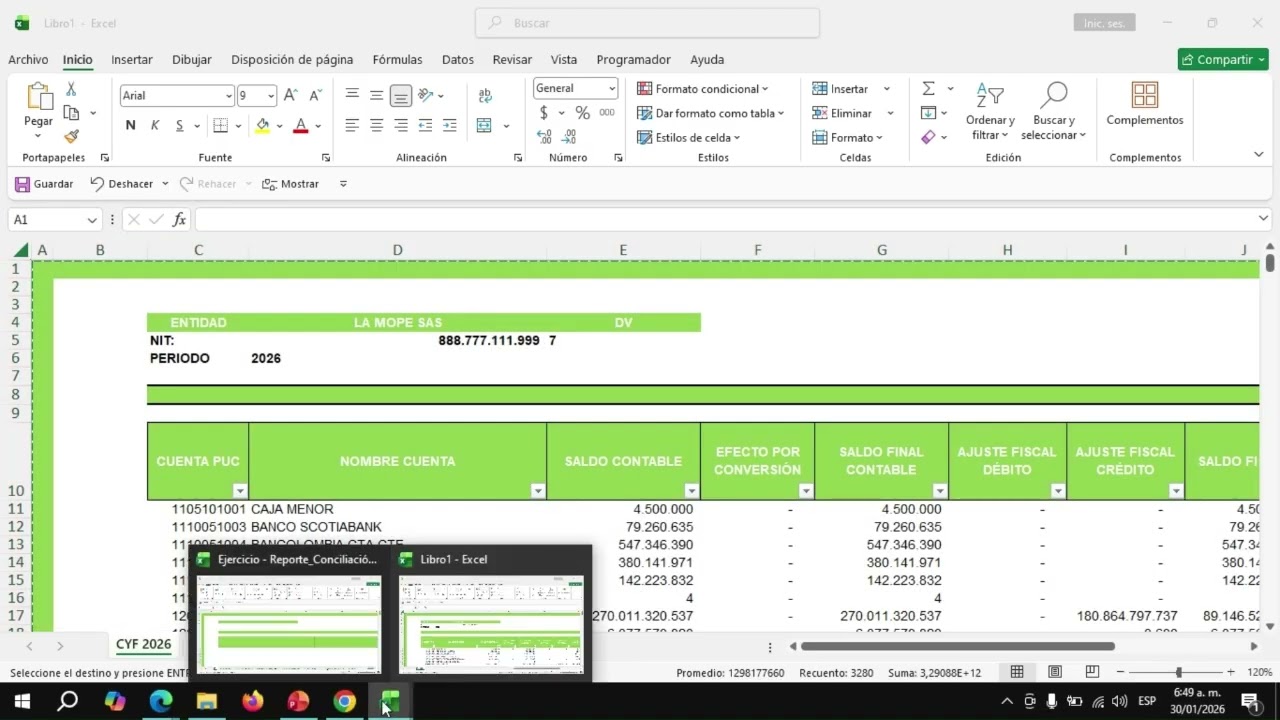This screenshot has height=720, width=1280.
Task: Apply the yellow fill color
Action: pyautogui.click(x=262, y=125)
